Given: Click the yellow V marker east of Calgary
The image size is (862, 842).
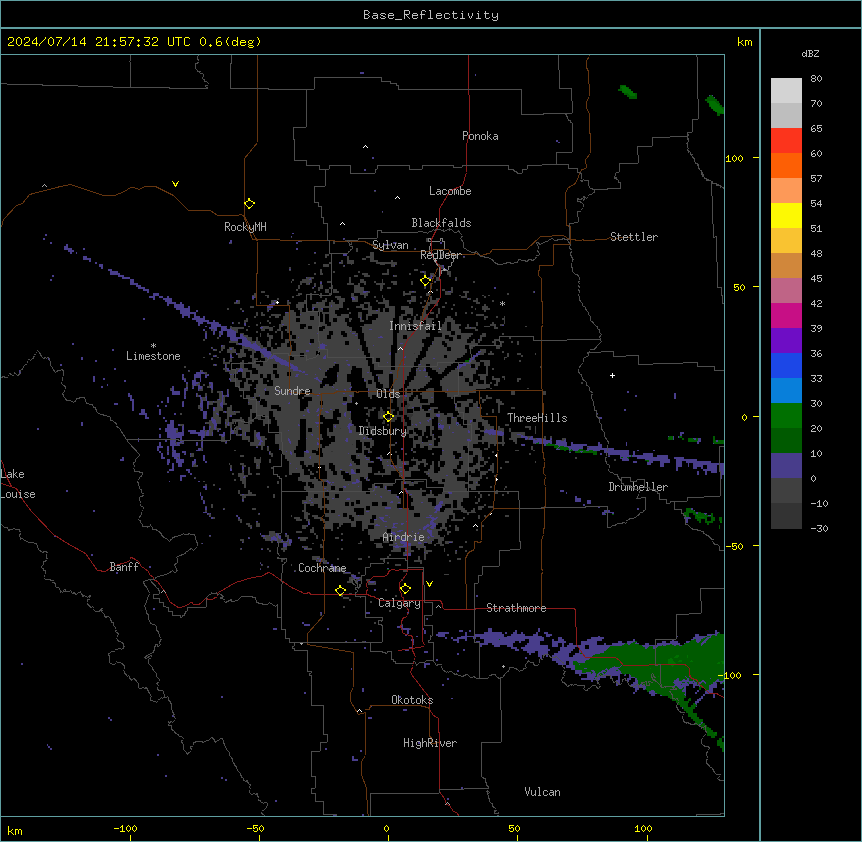Looking at the screenshot, I should 429,584.
